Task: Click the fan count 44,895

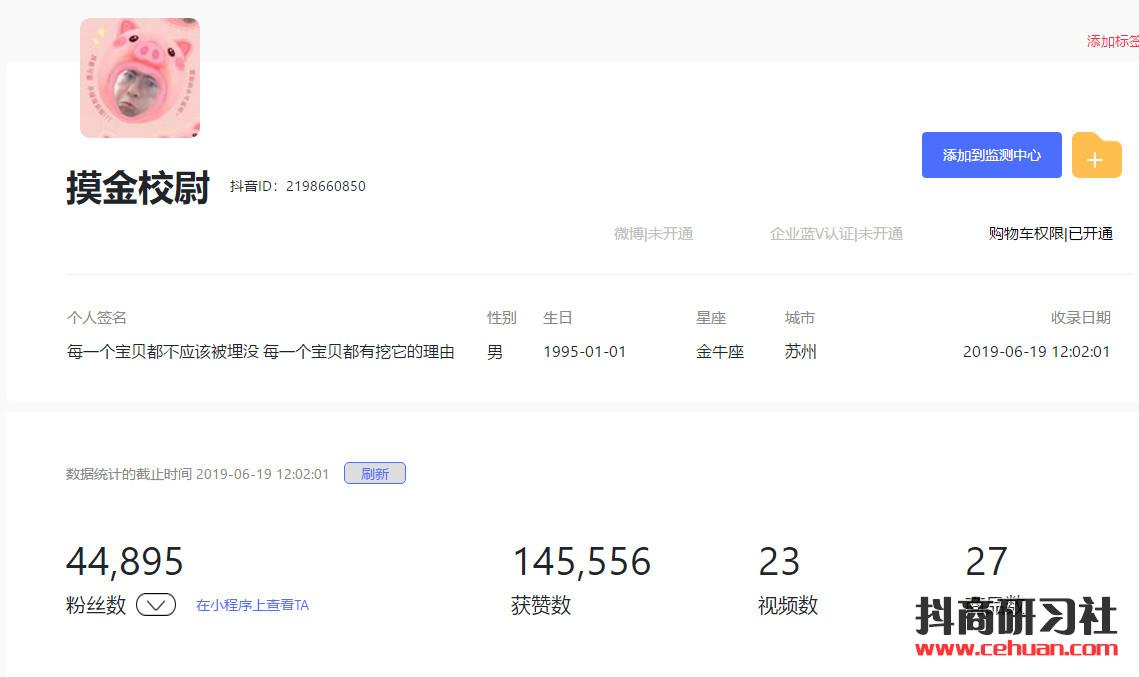Action: pos(125,562)
